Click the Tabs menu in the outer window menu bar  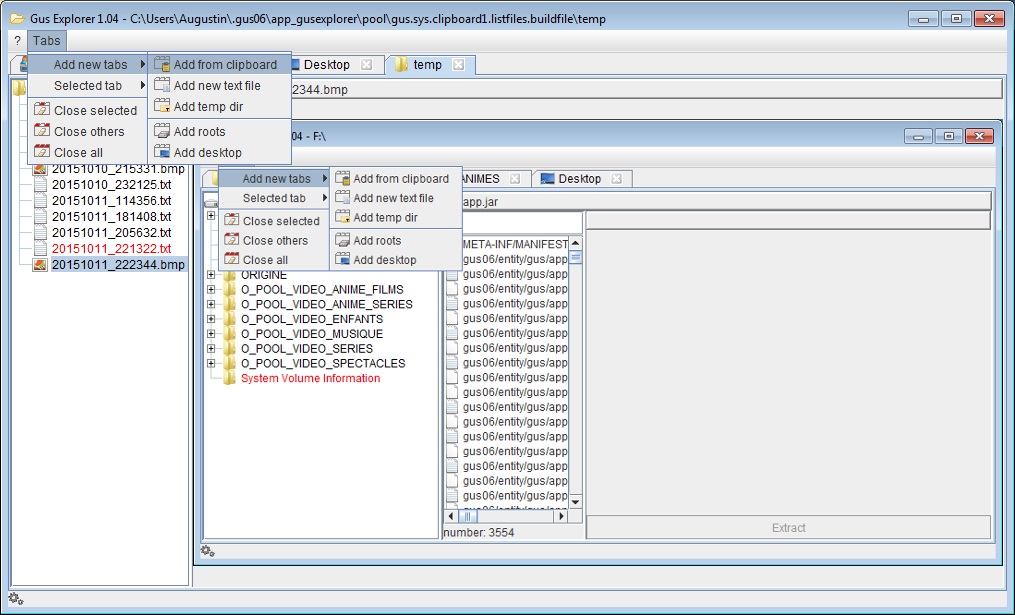[x=47, y=41]
